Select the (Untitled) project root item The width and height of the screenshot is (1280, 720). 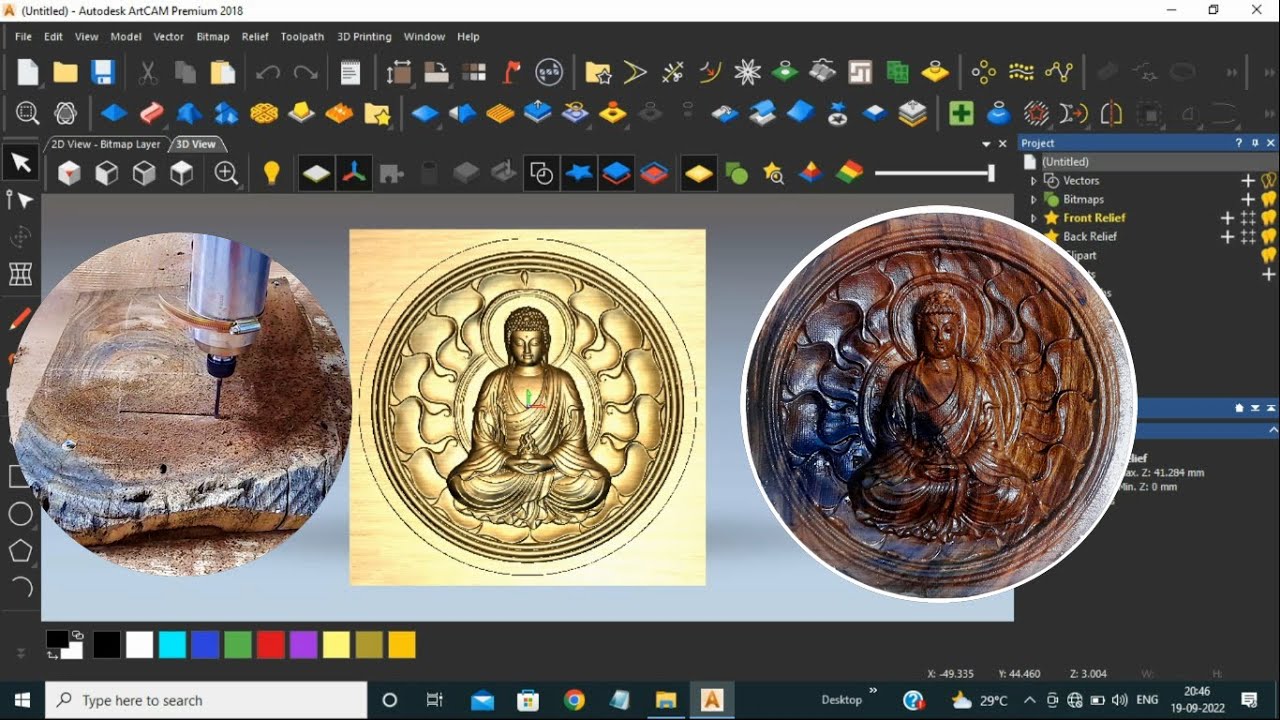(1065, 162)
